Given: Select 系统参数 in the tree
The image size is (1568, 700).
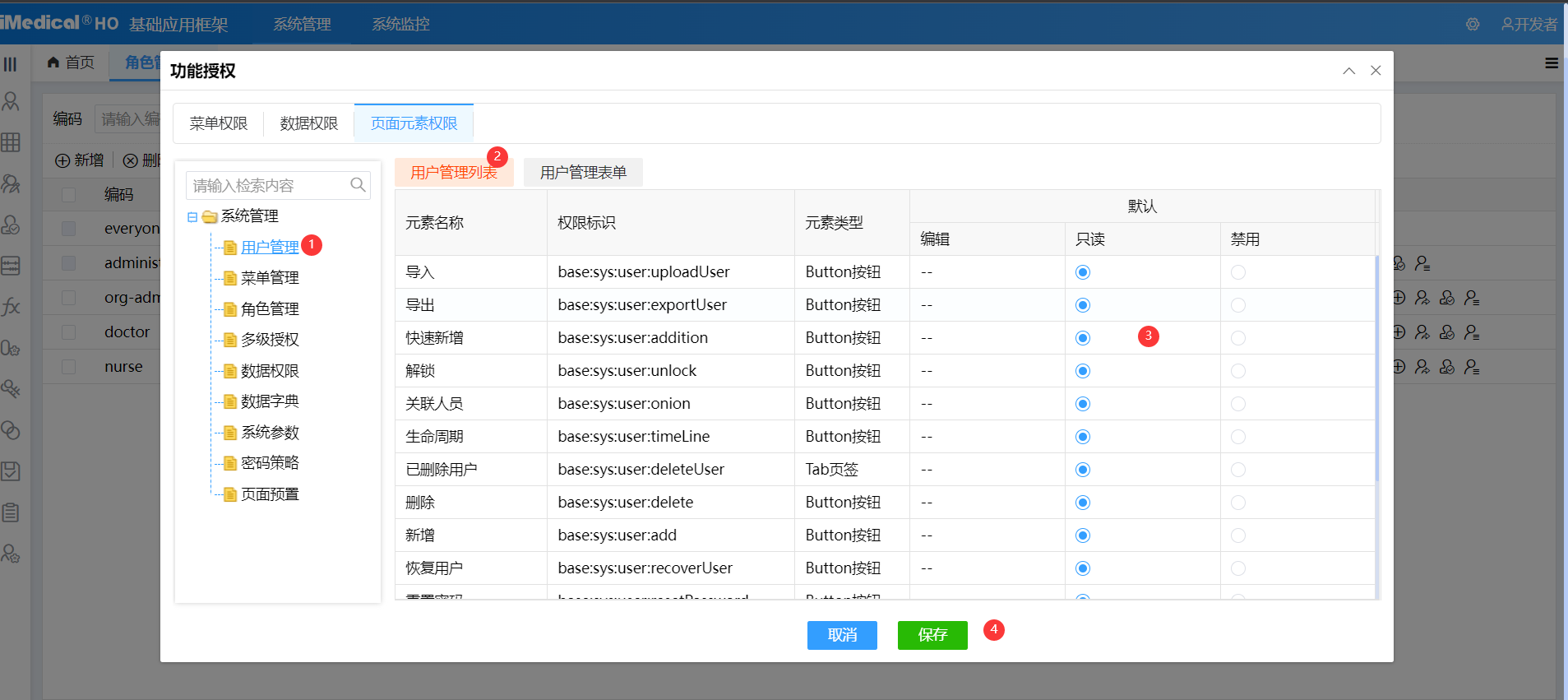Looking at the screenshot, I should pos(270,433).
